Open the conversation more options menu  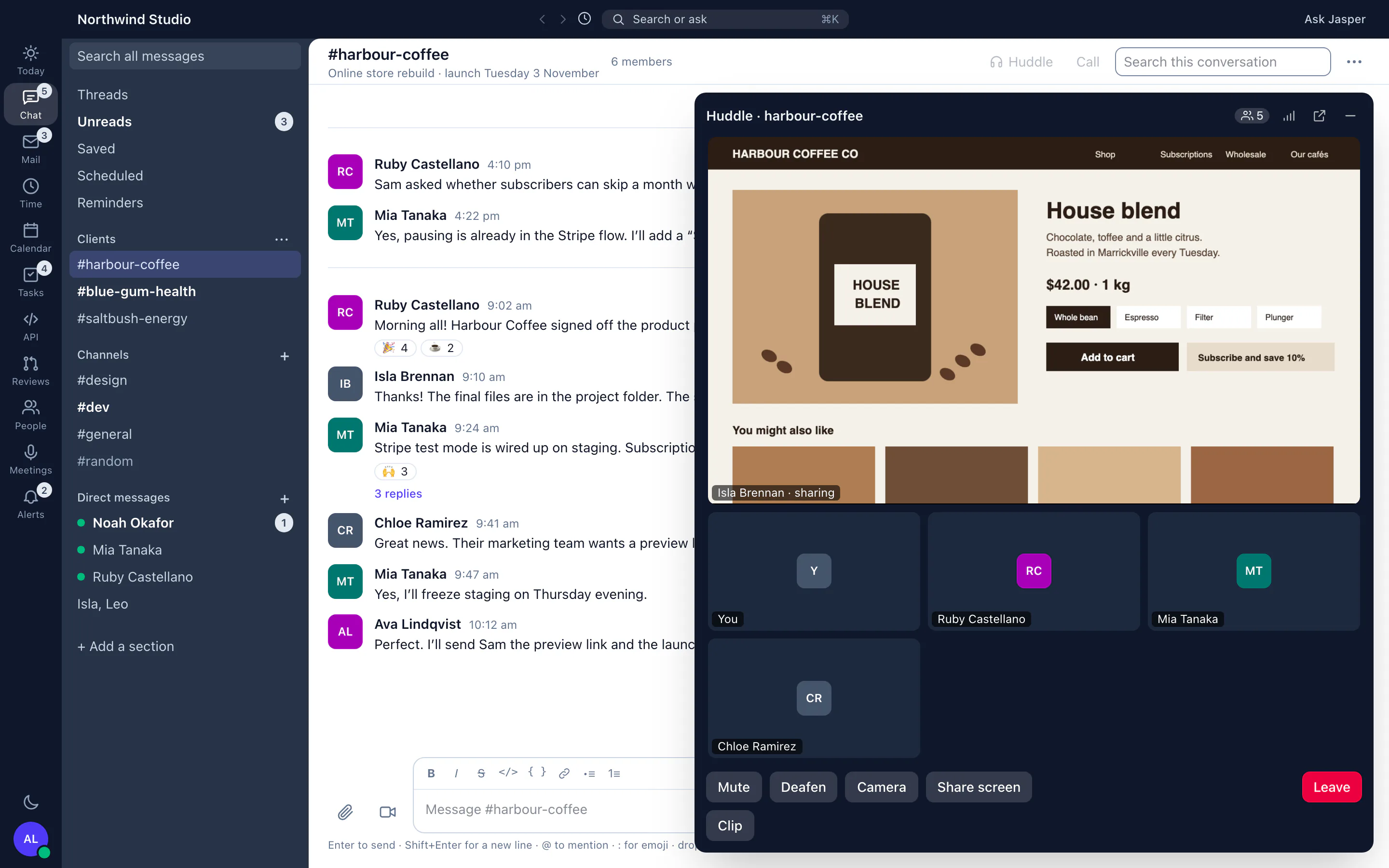1354,61
